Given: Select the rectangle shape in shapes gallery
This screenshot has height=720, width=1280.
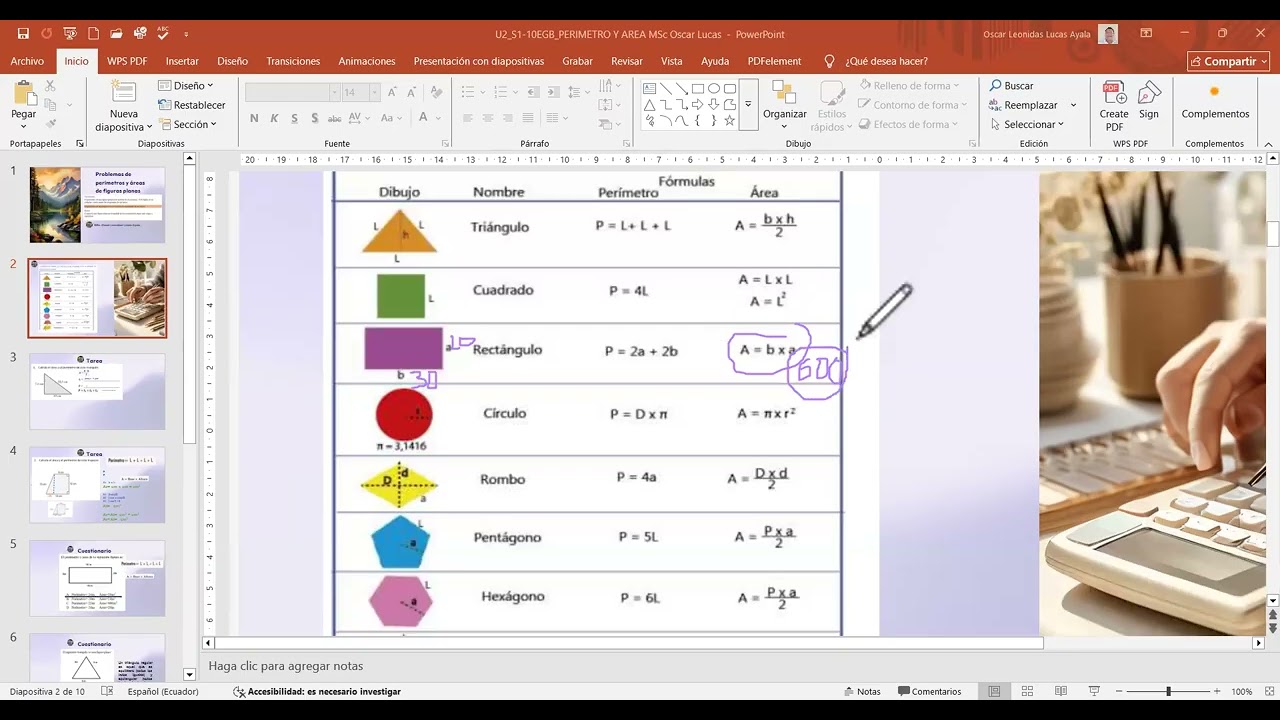Looking at the screenshot, I should (697, 88).
